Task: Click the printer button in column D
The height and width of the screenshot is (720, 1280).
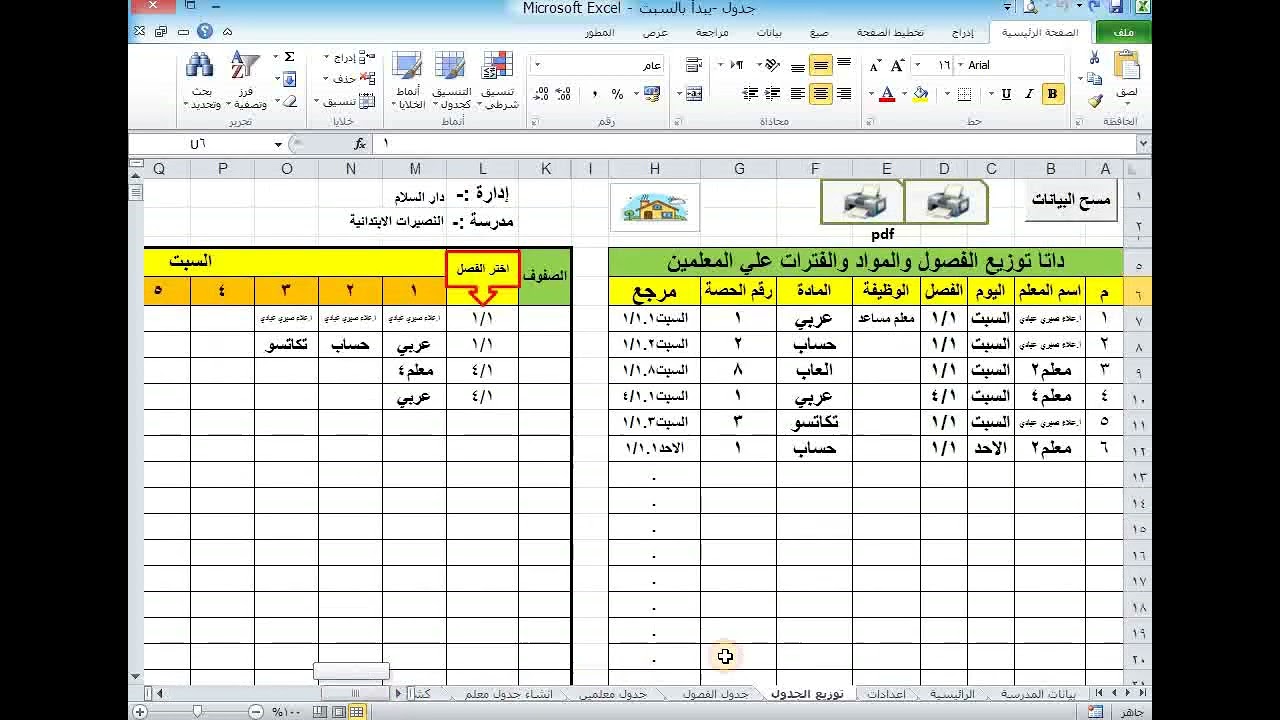Action: pos(945,202)
